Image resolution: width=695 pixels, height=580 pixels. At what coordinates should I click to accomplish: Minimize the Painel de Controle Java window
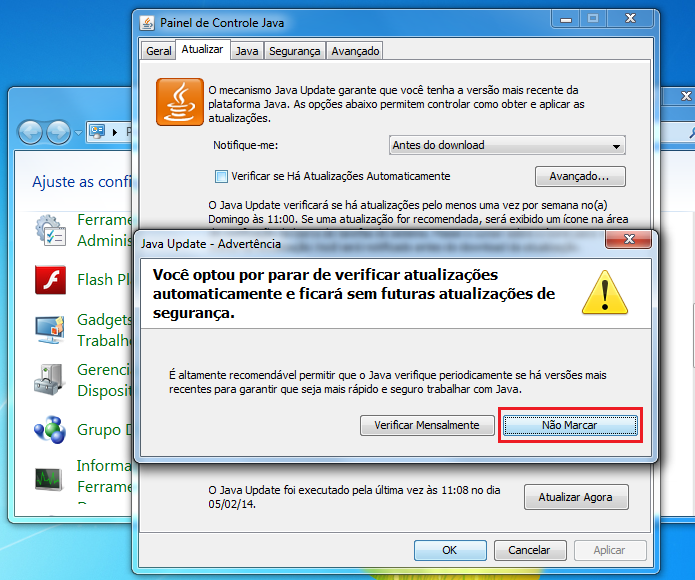566,19
